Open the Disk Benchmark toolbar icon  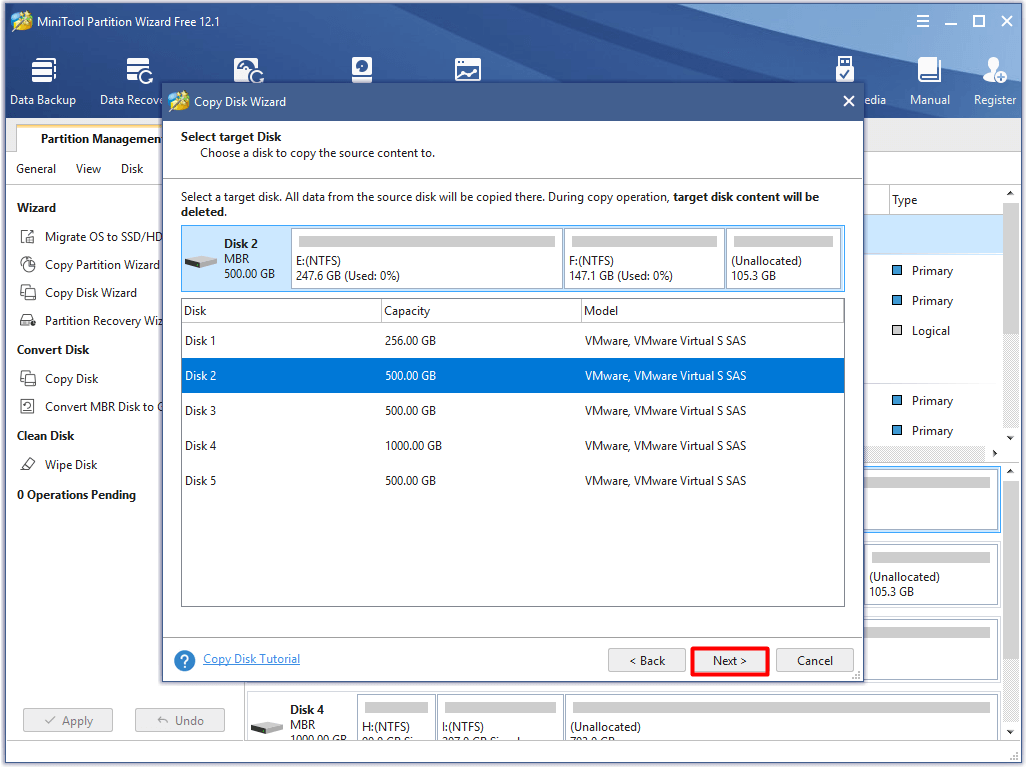click(x=362, y=70)
